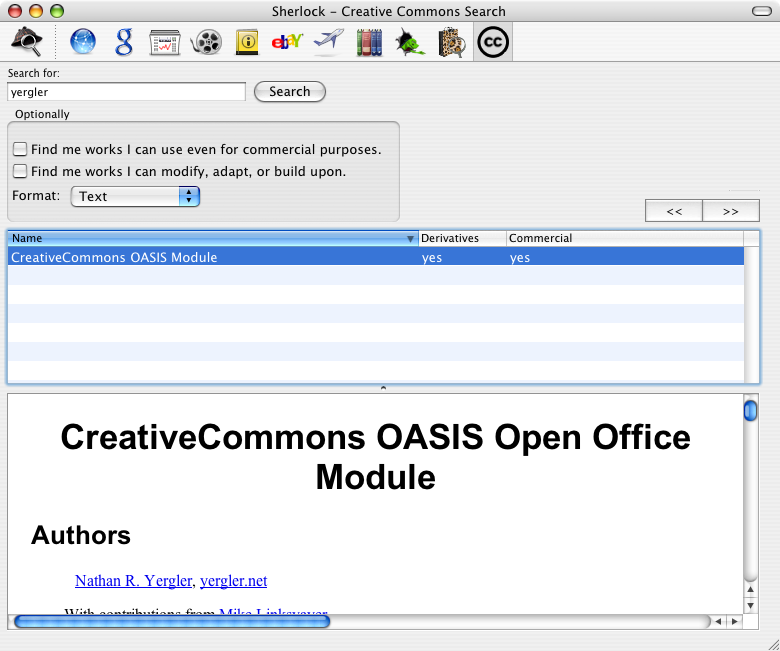Open the Dictionary books channel
Image resolution: width=780 pixels, height=651 pixels.
point(370,42)
